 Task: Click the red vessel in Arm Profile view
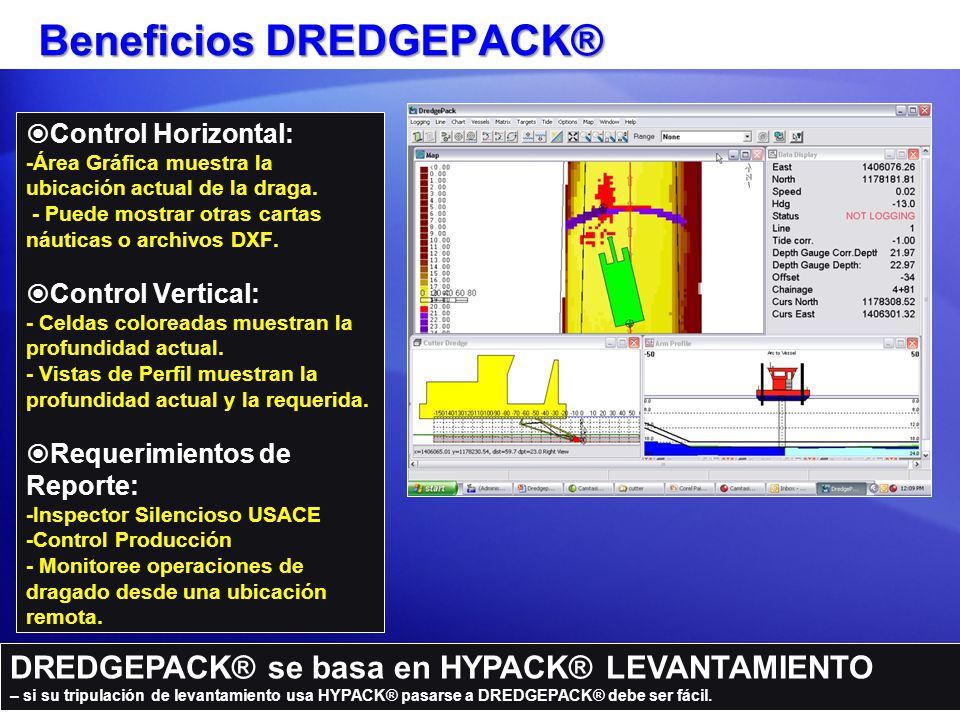pyautogui.click(x=782, y=384)
